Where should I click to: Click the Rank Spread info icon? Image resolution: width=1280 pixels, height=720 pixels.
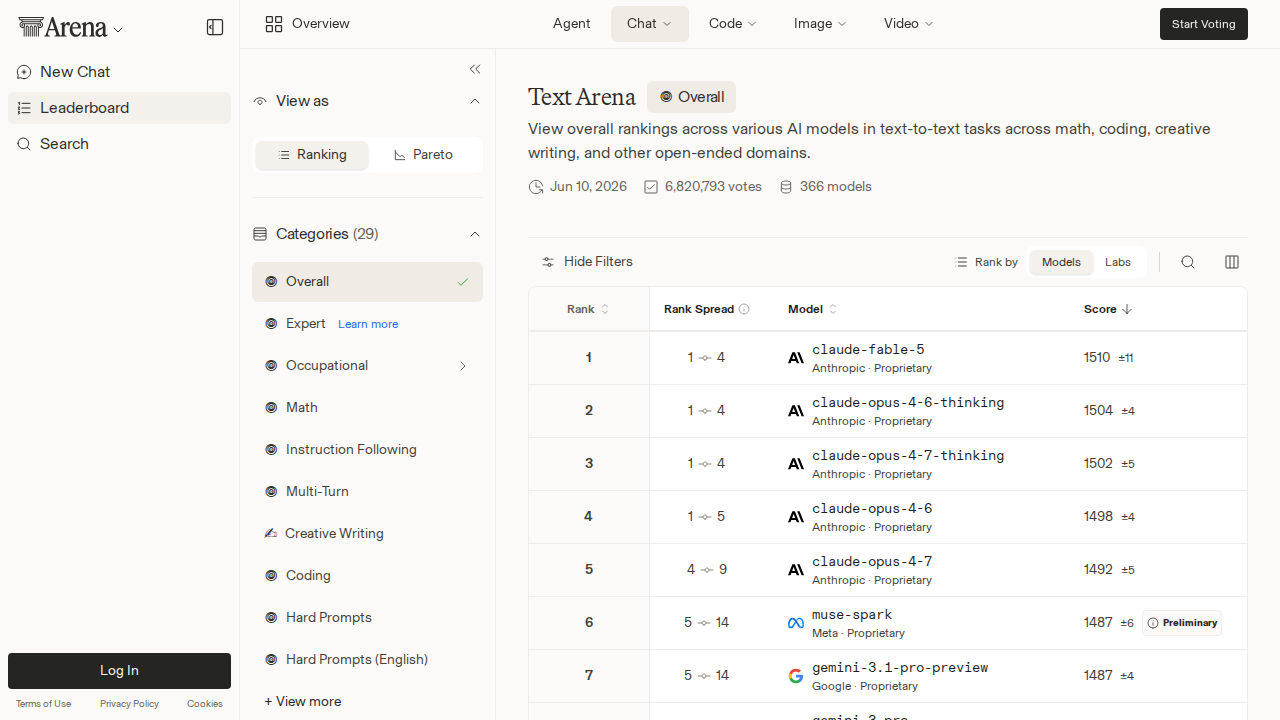[x=744, y=309]
